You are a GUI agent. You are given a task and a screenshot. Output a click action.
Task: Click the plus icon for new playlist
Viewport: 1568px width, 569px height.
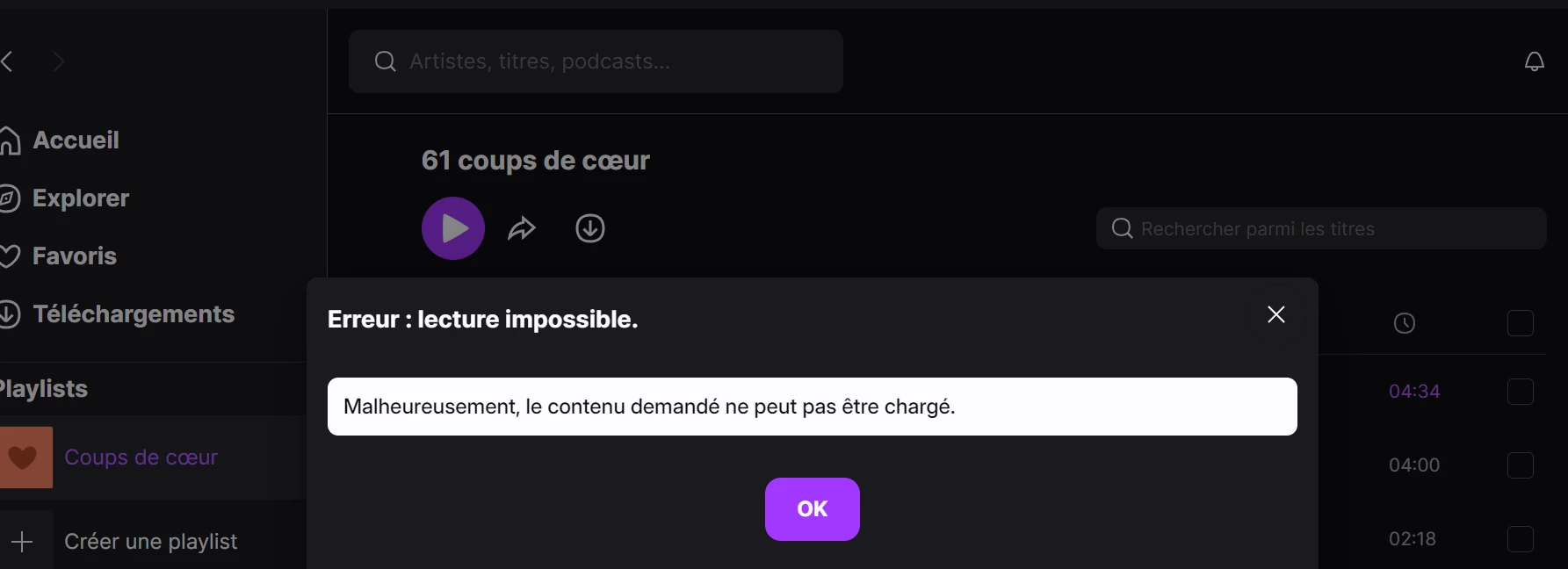click(x=23, y=541)
